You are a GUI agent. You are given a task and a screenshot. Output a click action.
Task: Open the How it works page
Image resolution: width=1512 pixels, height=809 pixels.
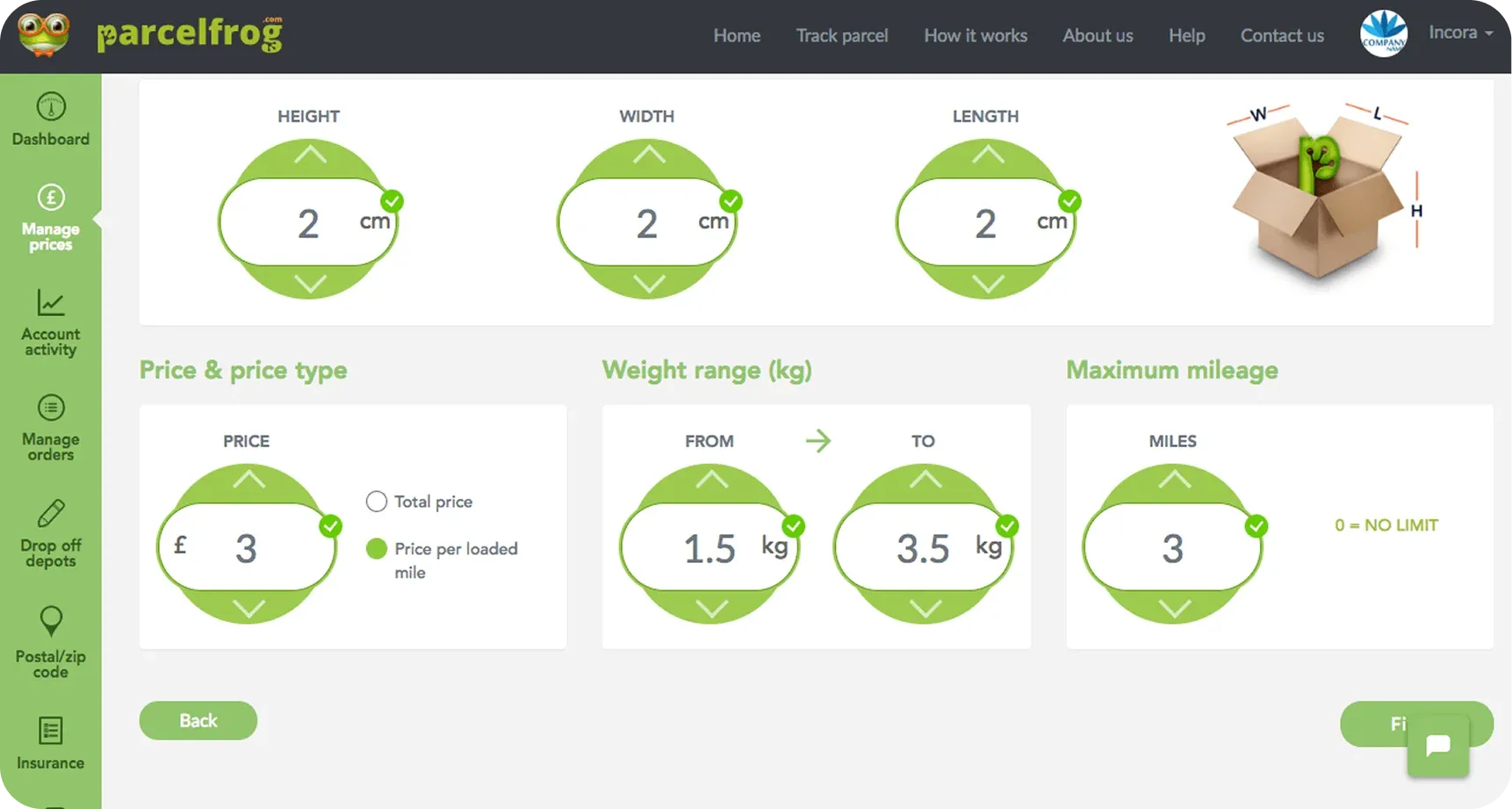click(975, 36)
